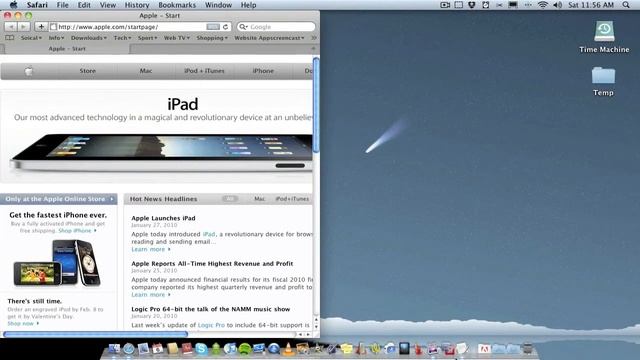Expand the Socal bookmarks folder
This screenshot has height=360, width=640.
tap(31, 38)
